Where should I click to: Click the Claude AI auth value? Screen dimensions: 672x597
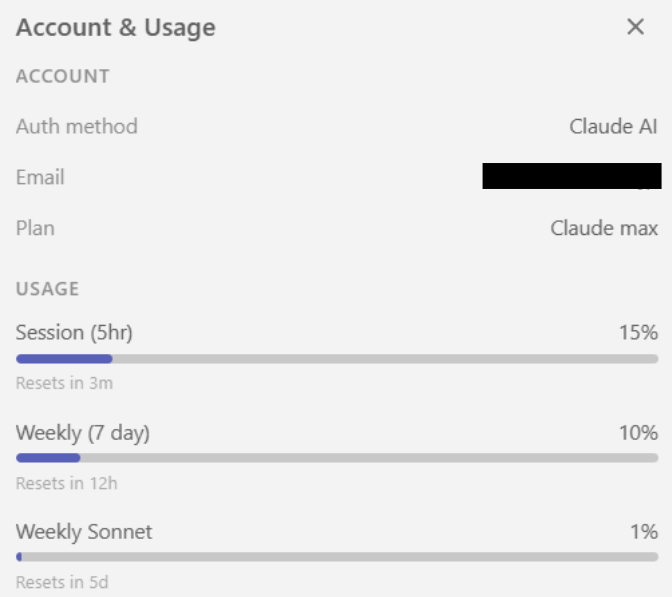coord(613,126)
